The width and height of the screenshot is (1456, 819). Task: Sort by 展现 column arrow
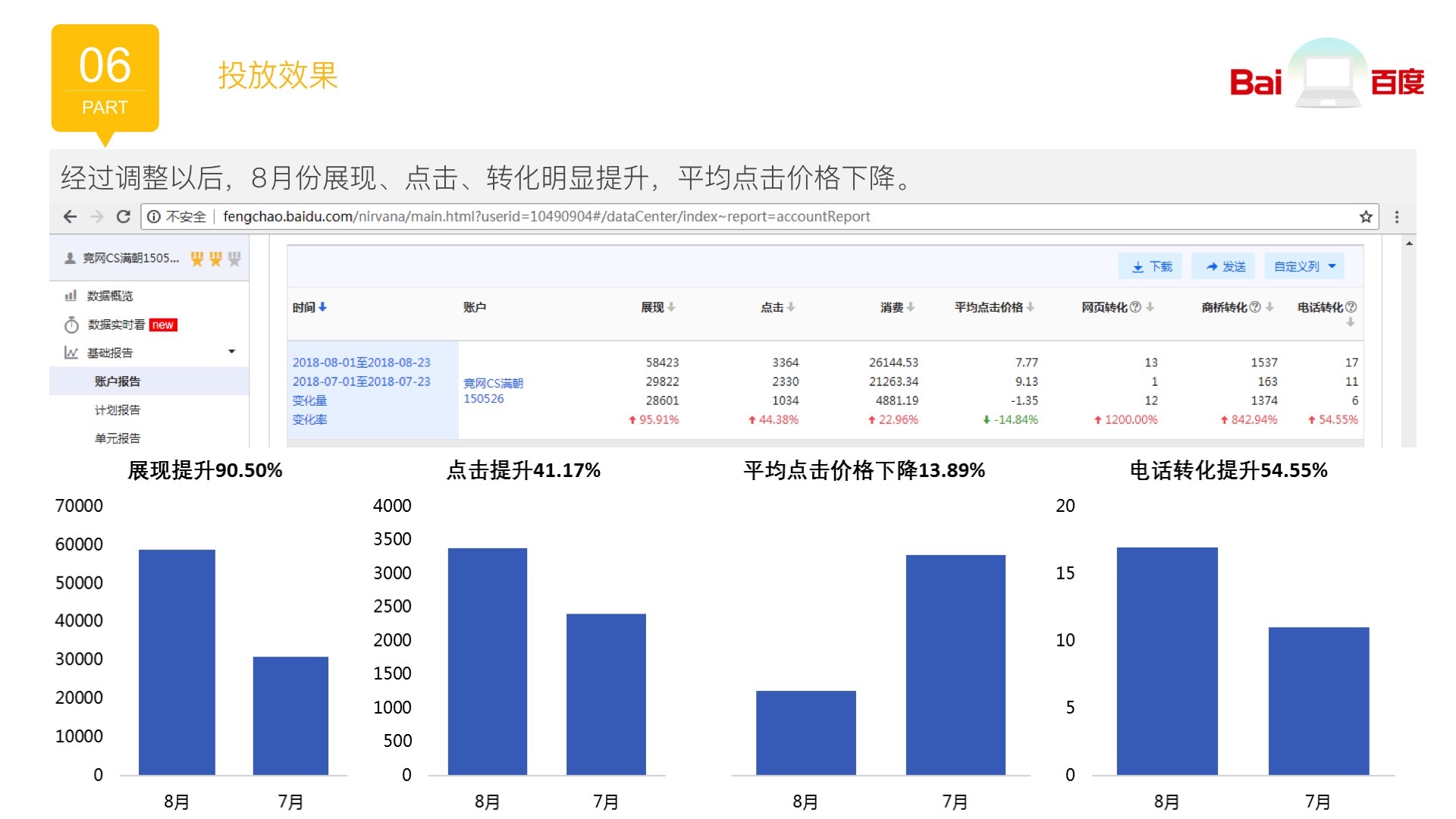[x=671, y=307]
